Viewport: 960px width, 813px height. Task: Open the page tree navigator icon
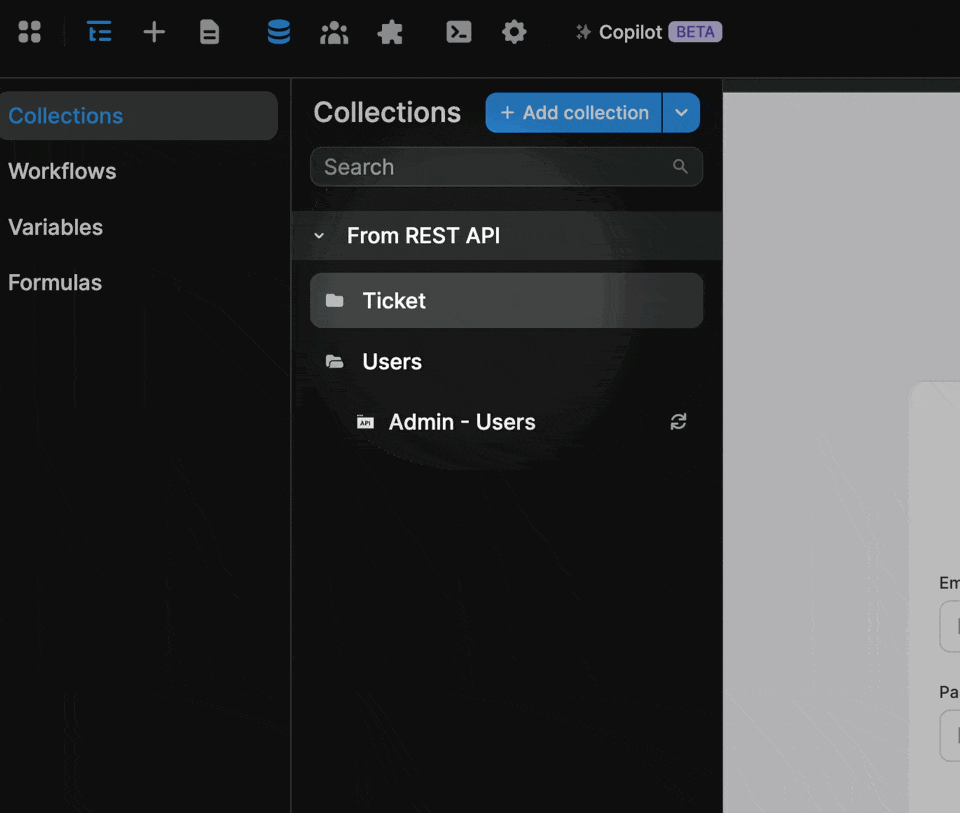99,32
